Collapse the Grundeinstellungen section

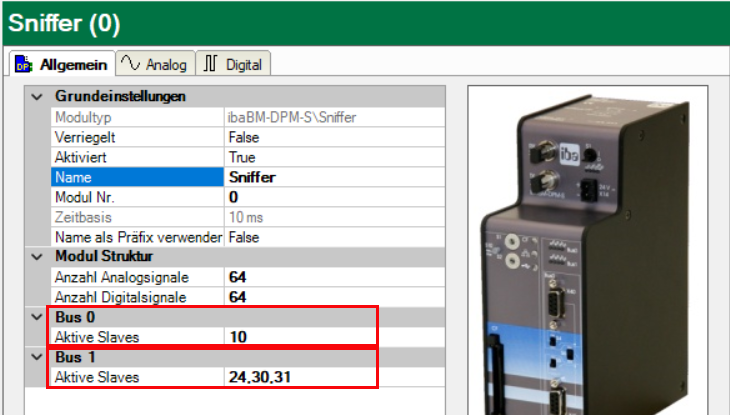pos(38,97)
